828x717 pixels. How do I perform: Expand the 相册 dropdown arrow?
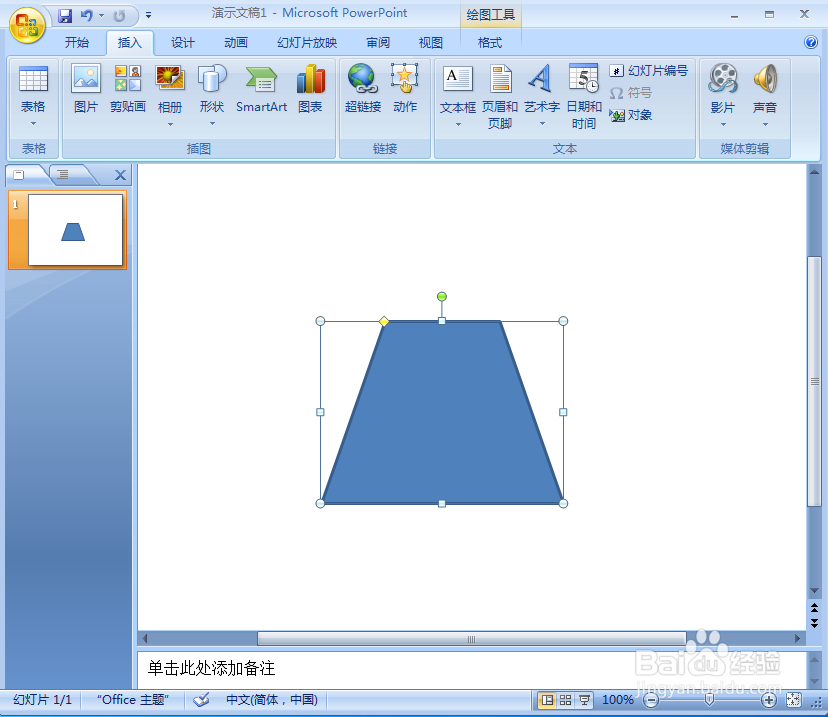tap(170, 124)
